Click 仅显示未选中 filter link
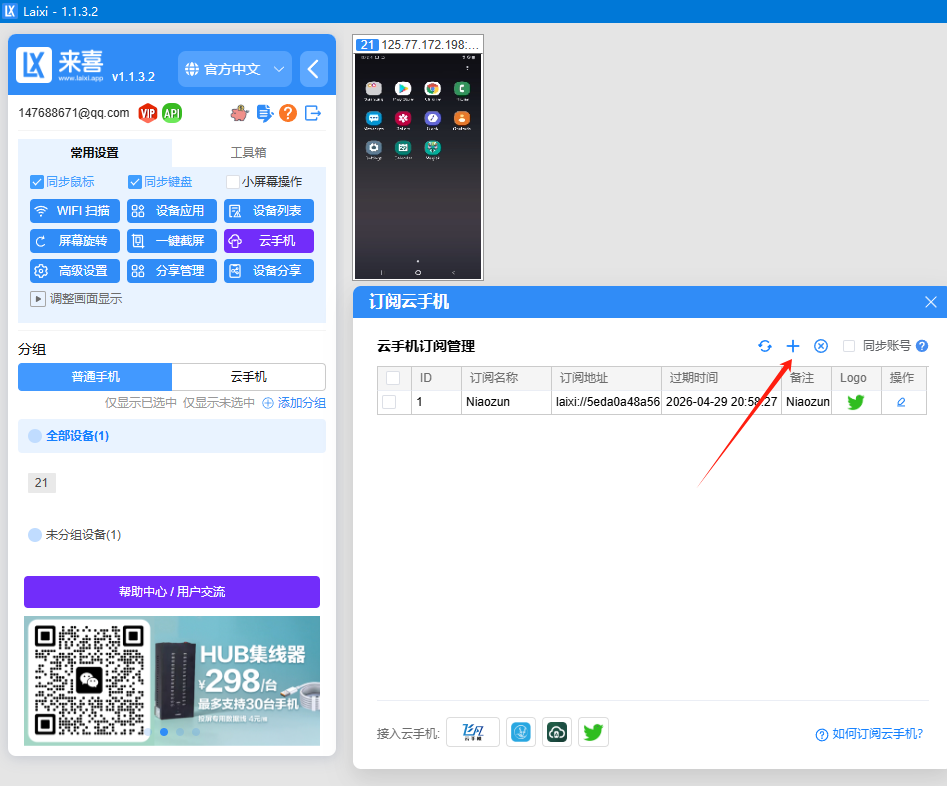The image size is (947, 786). 219,403
